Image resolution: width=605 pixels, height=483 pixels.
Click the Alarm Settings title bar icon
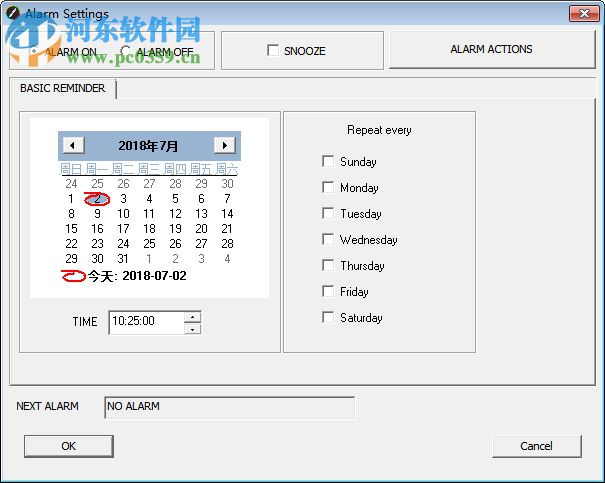click(x=13, y=13)
